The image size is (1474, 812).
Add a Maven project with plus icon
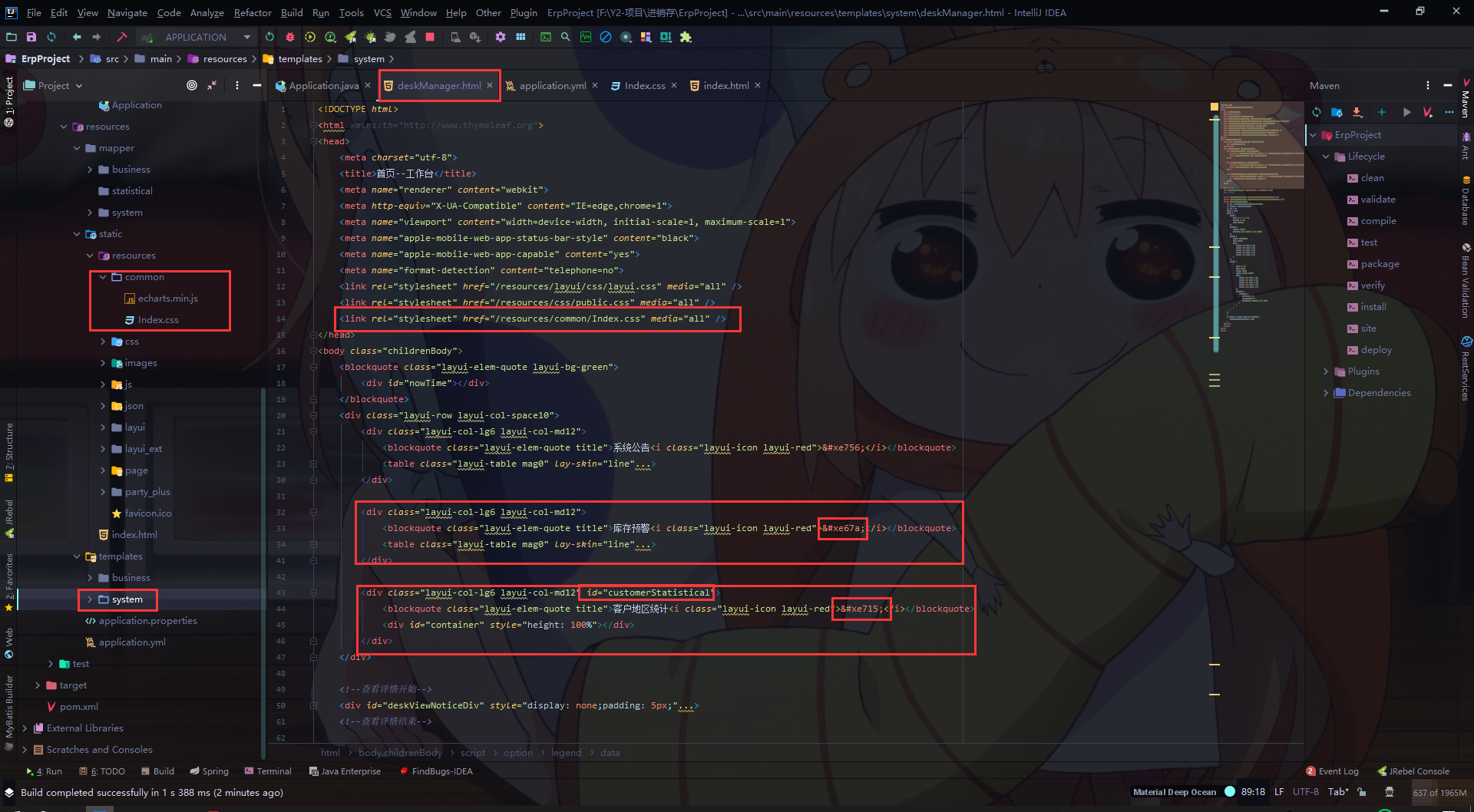click(1382, 112)
